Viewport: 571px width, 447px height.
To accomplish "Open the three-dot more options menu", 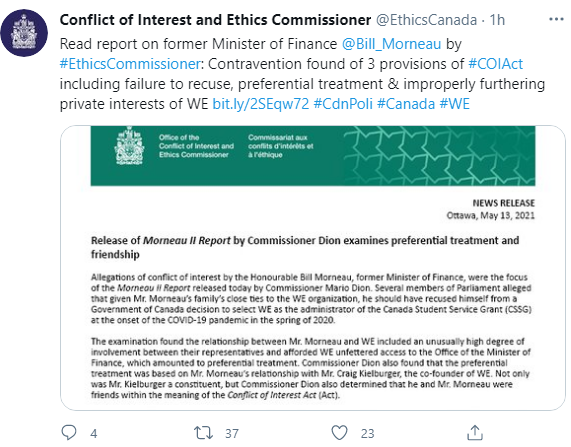I will click(556, 19).
